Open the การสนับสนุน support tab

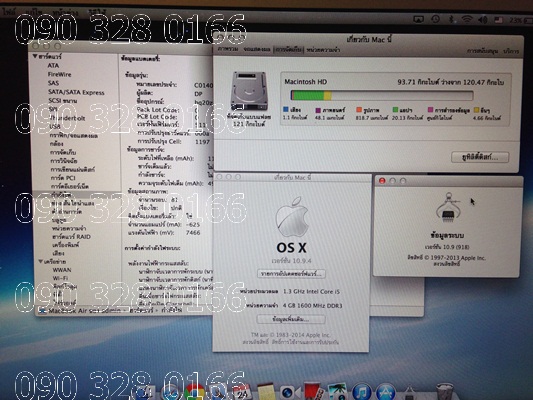482,51
